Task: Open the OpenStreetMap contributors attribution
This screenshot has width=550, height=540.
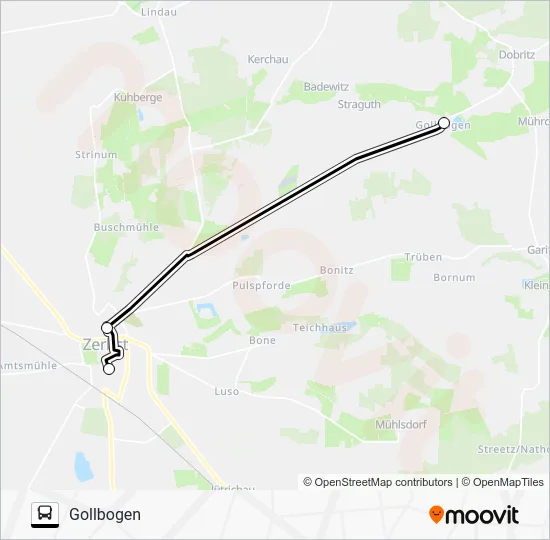Action: tap(378, 482)
